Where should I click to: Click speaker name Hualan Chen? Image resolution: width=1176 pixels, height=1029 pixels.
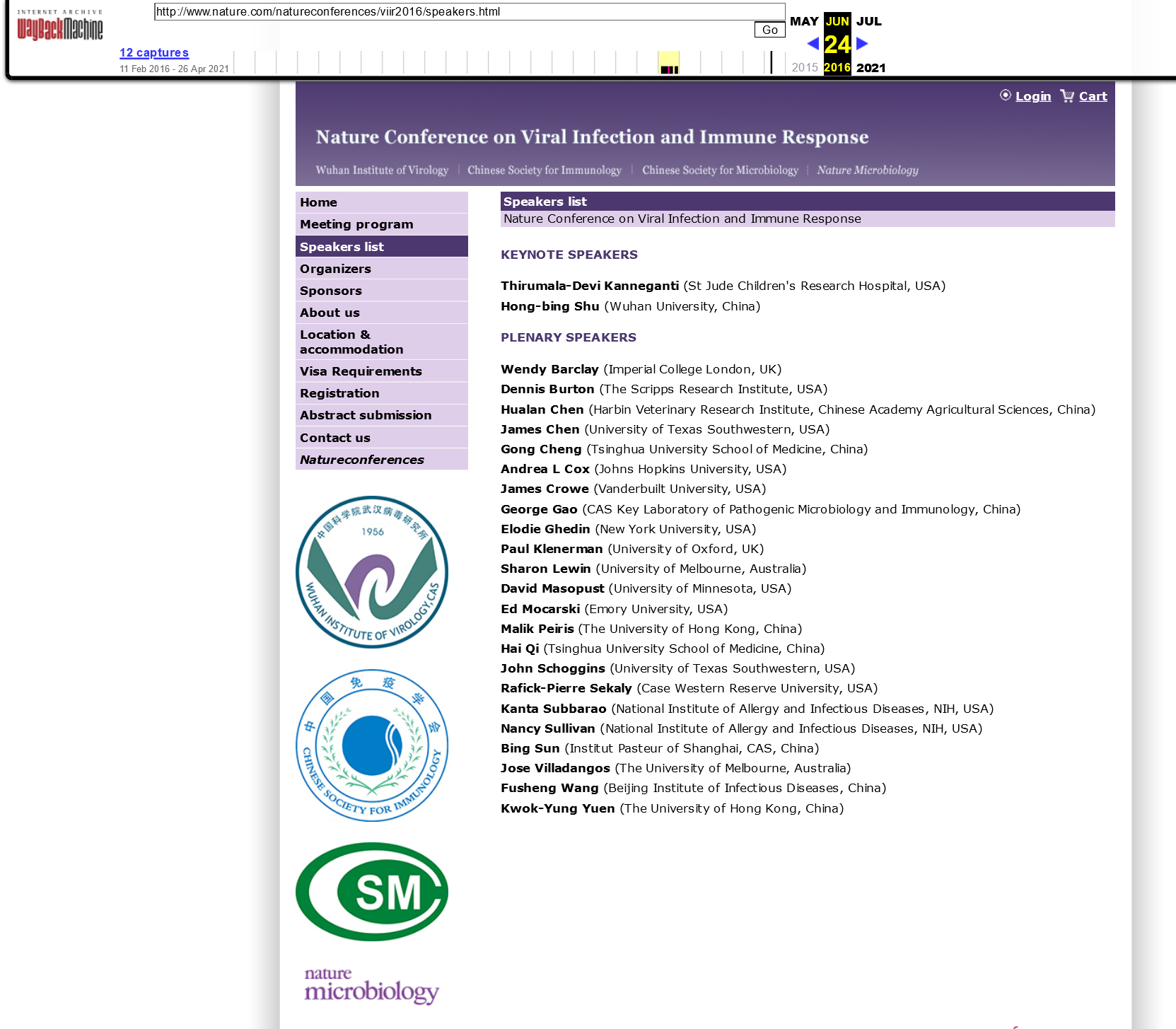542,409
